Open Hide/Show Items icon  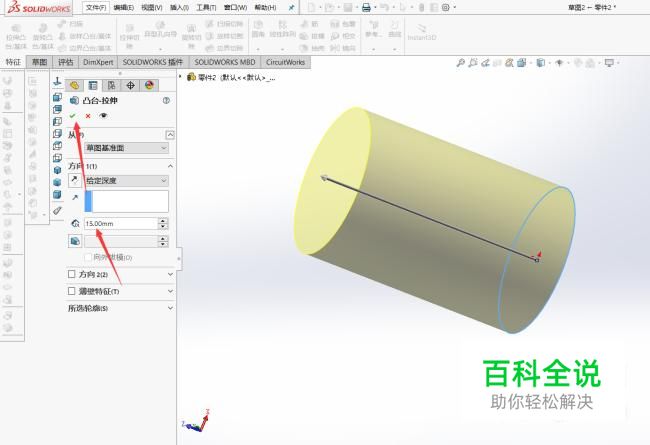tap(560, 63)
